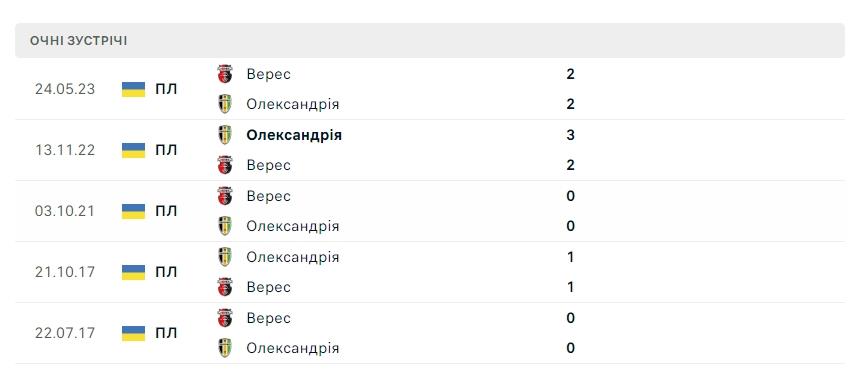Click Верес logo in 13.11.22 match
857x377 pixels.
pyautogui.click(x=225, y=165)
